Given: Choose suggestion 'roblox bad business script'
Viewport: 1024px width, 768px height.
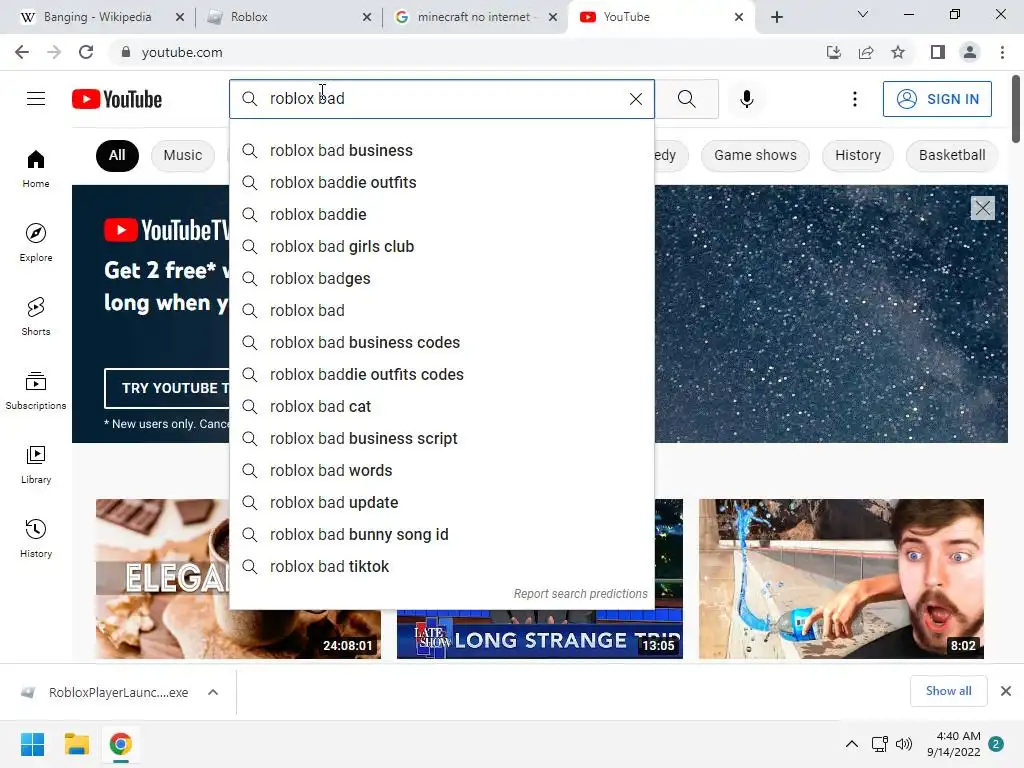Looking at the screenshot, I should [x=441, y=438].
